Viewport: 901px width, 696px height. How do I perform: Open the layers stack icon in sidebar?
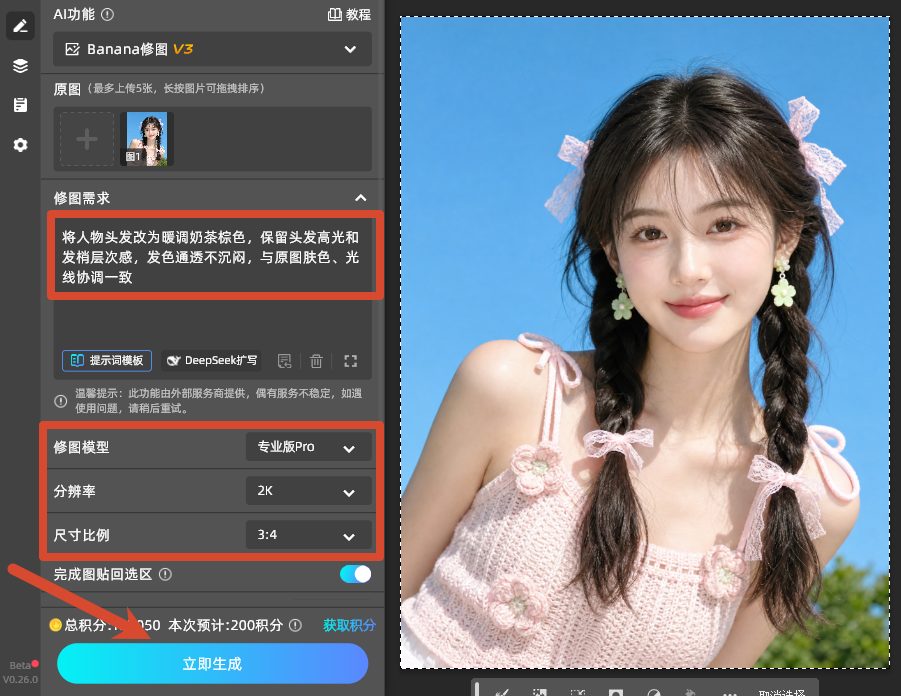pyautogui.click(x=20, y=66)
